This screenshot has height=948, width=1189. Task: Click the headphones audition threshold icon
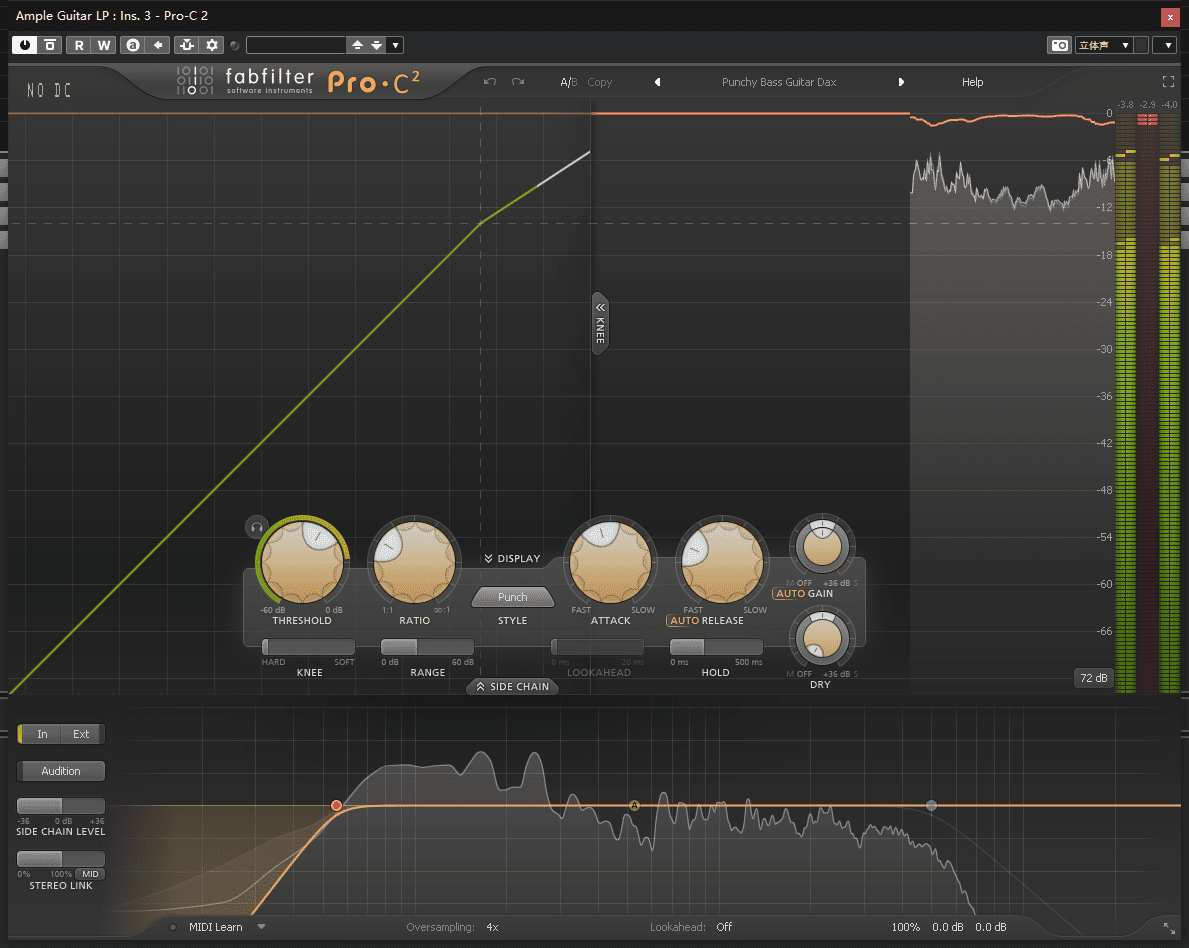tap(256, 526)
